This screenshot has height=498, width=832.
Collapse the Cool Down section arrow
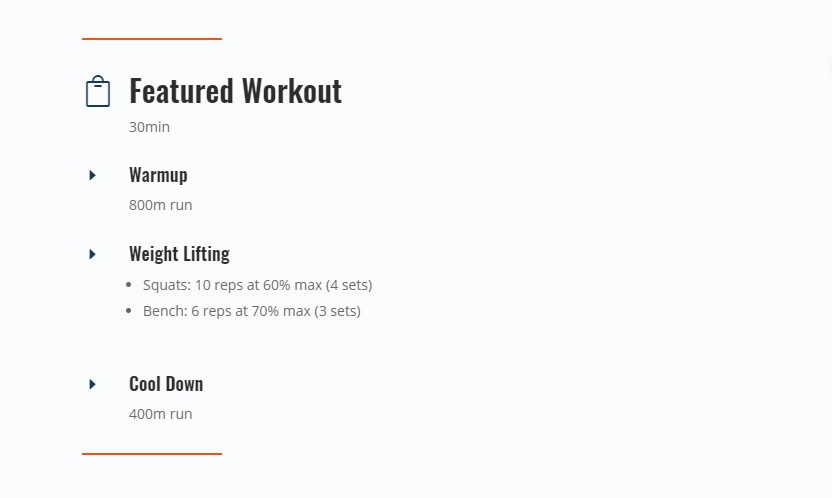93,384
